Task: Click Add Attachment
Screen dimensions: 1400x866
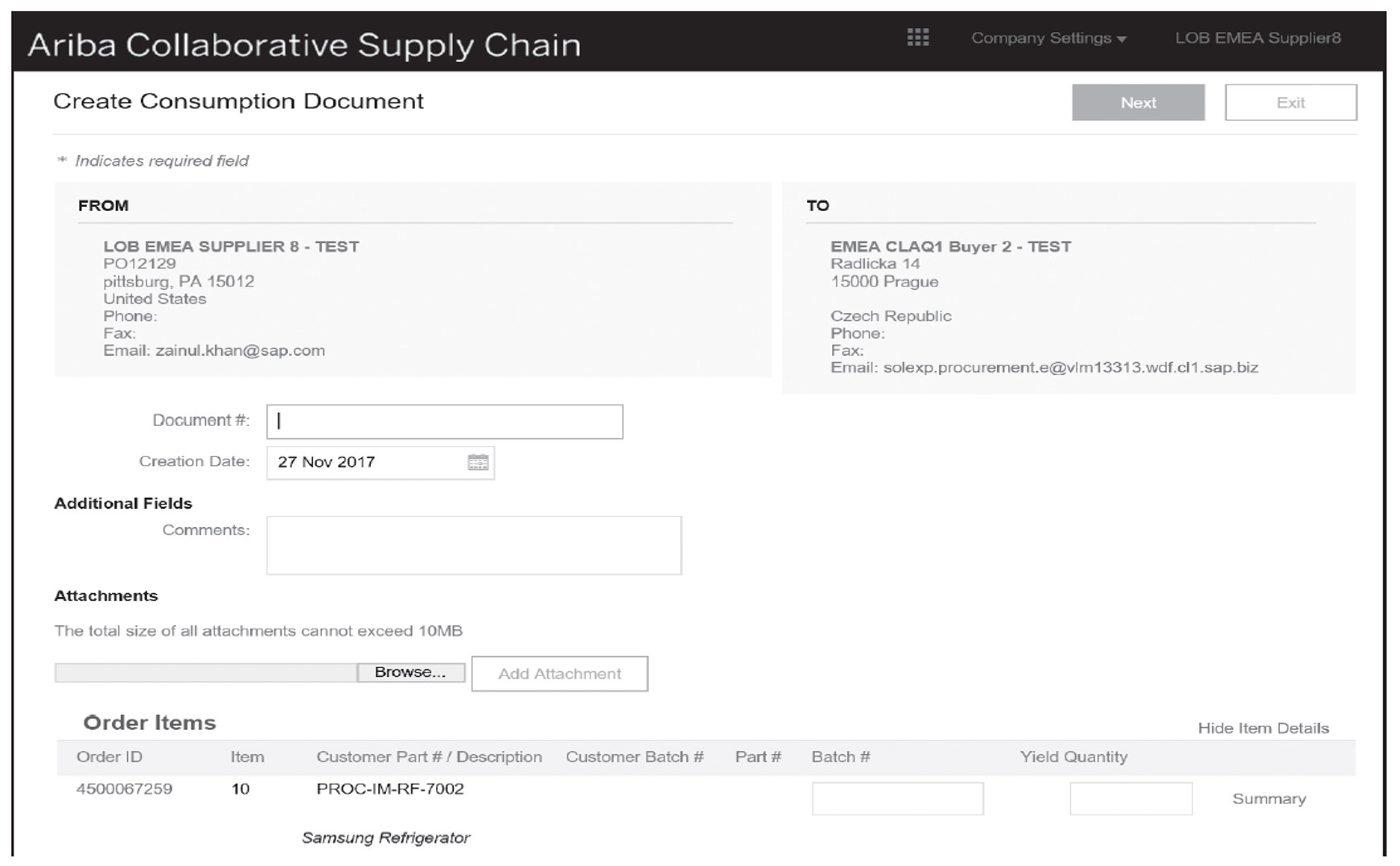Action: 559,674
